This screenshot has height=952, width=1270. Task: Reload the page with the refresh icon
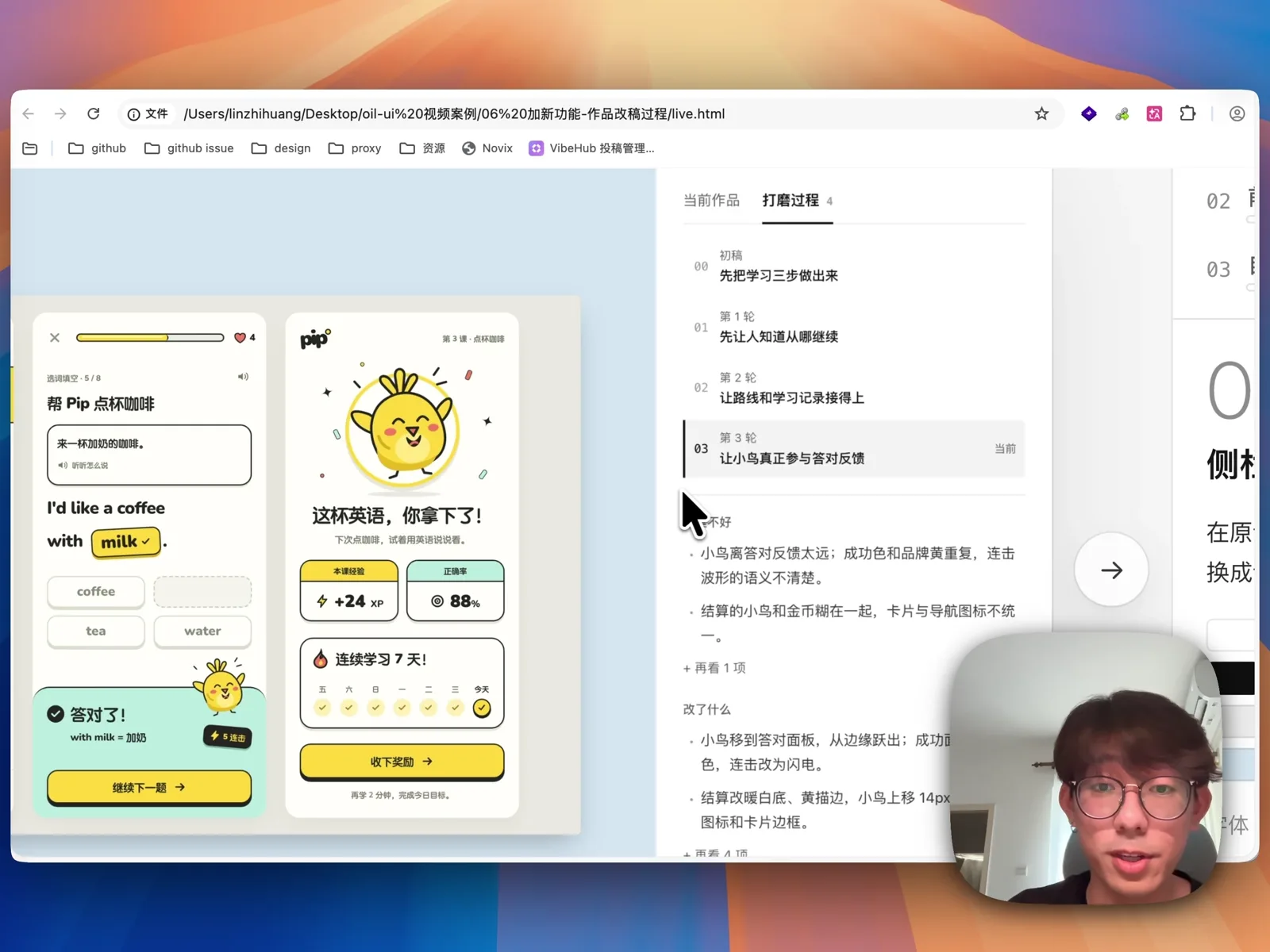coord(94,113)
